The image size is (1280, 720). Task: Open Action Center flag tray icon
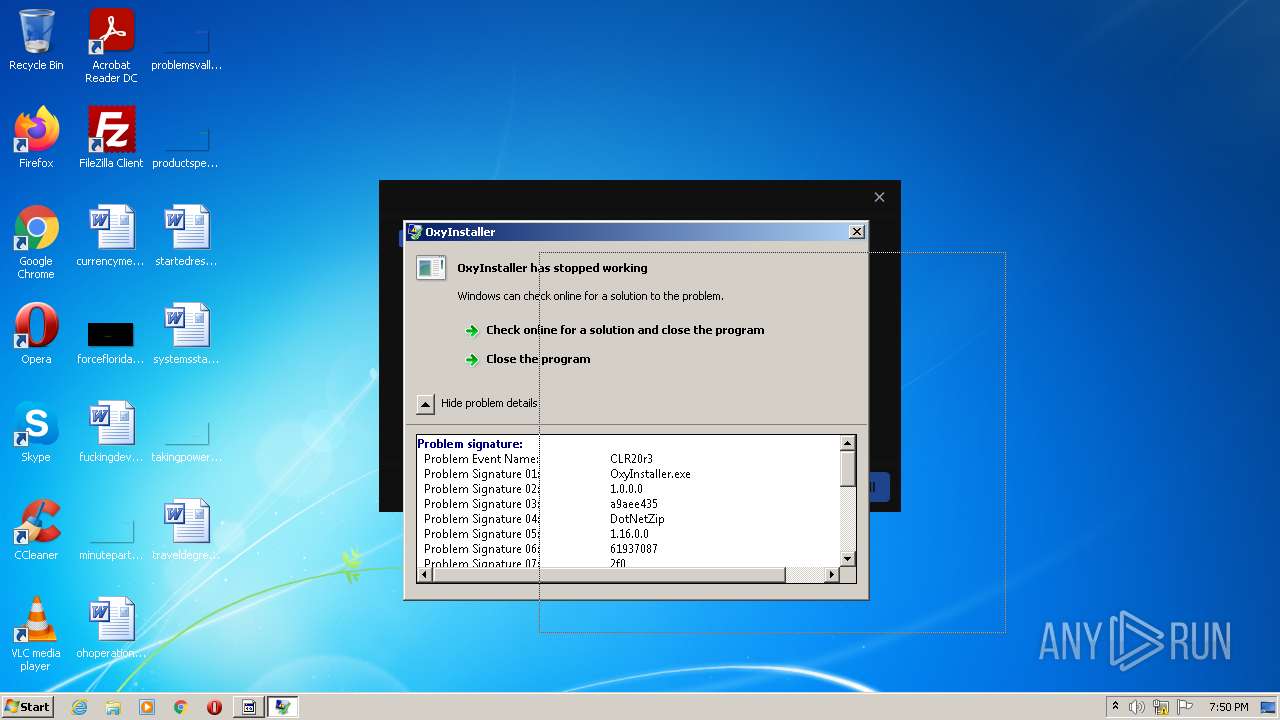tap(1184, 707)
